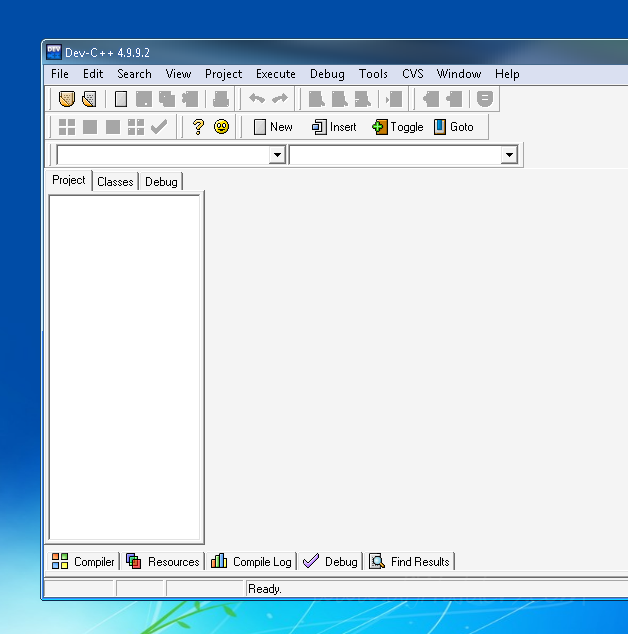Switch to the Classes tab

pos(115,182)
